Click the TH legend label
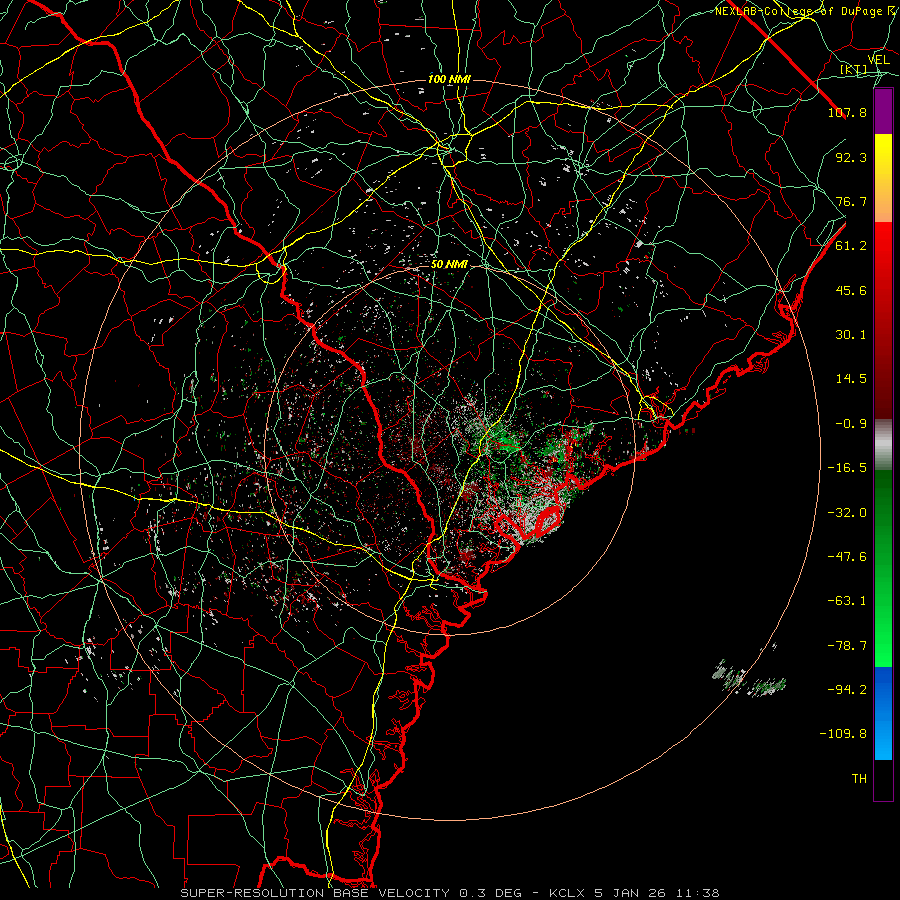 (859, 779)
